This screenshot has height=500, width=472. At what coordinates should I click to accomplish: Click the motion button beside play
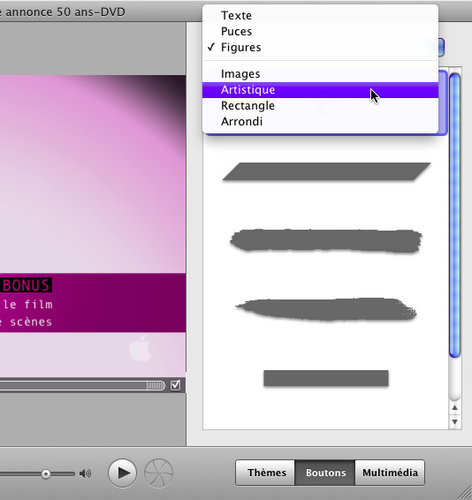[159, 473]
